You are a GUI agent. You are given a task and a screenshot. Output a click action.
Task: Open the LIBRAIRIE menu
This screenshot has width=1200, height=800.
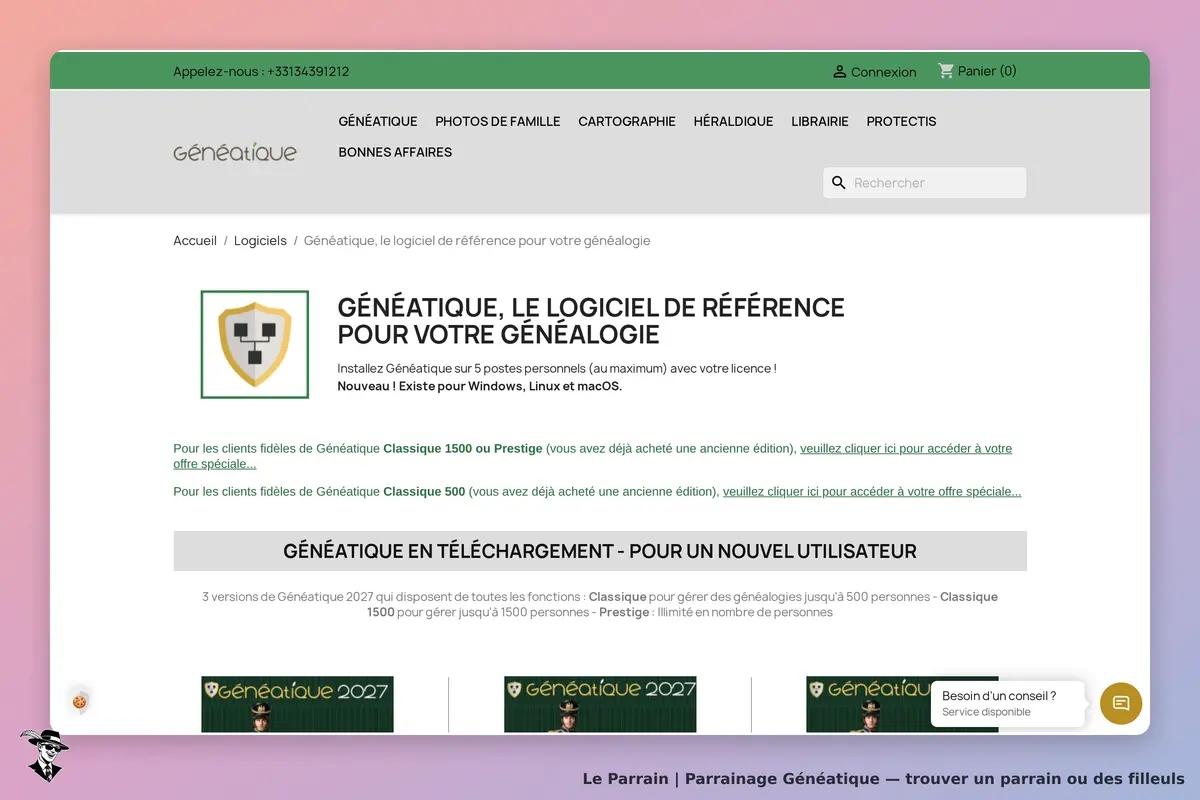[x=820, y=121]
